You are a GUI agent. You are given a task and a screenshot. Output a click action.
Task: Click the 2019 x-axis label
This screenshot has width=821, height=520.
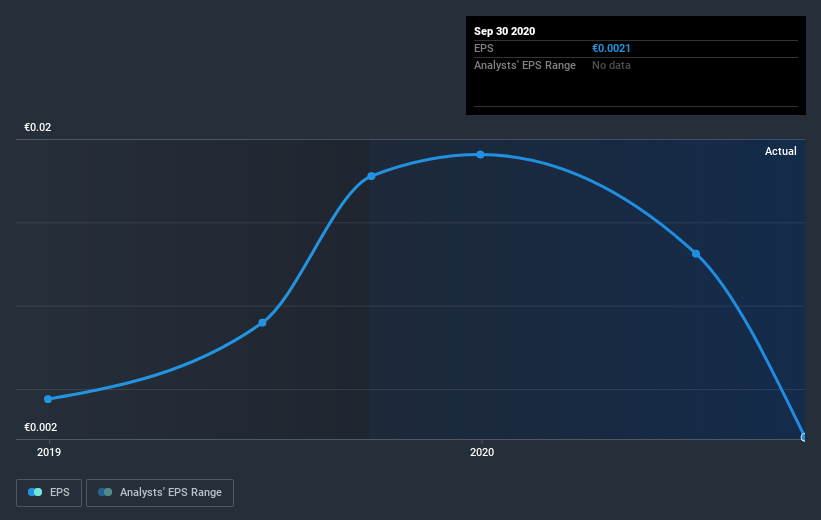(x=49, y=452)
